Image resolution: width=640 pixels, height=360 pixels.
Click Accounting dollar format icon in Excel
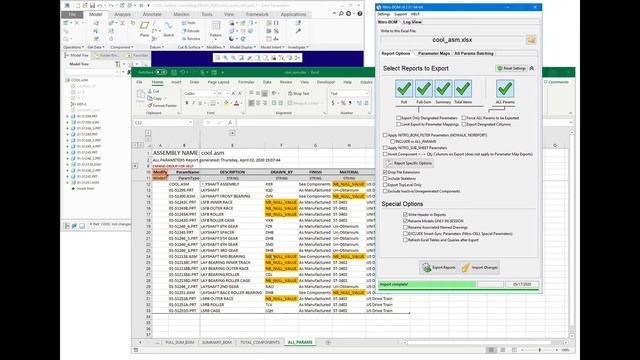point(333,103)
